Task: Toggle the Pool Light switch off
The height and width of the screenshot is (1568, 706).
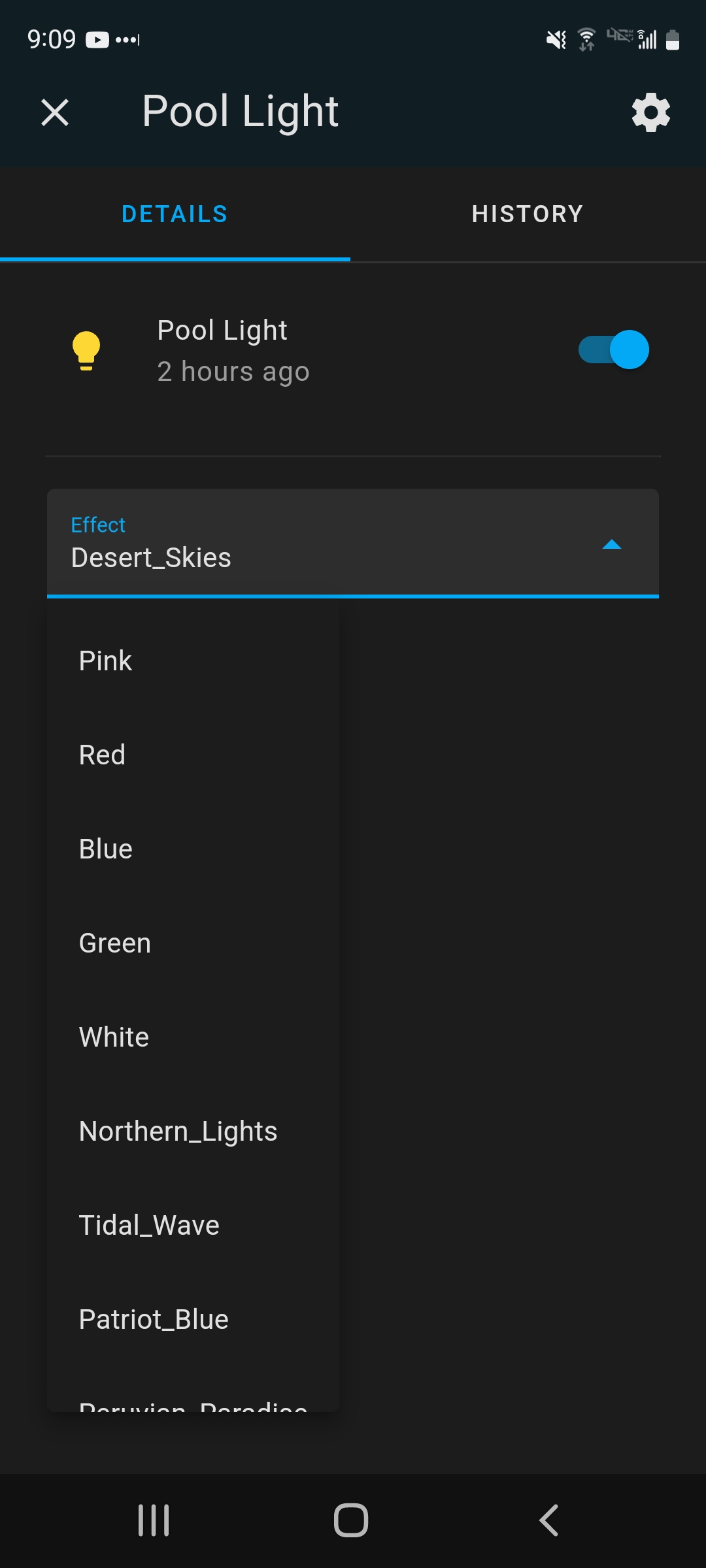Action: (x=613, y=350)
